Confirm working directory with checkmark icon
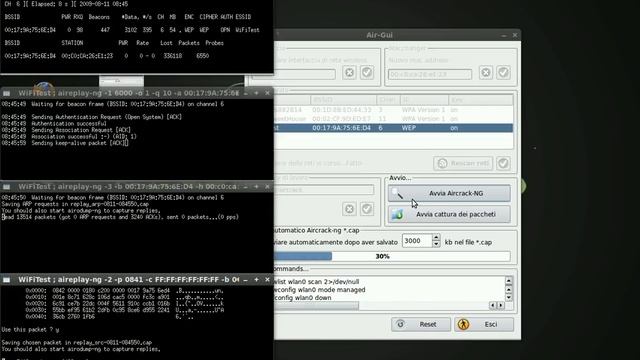The width and height of the screenshot is (640, 360). 367,209
